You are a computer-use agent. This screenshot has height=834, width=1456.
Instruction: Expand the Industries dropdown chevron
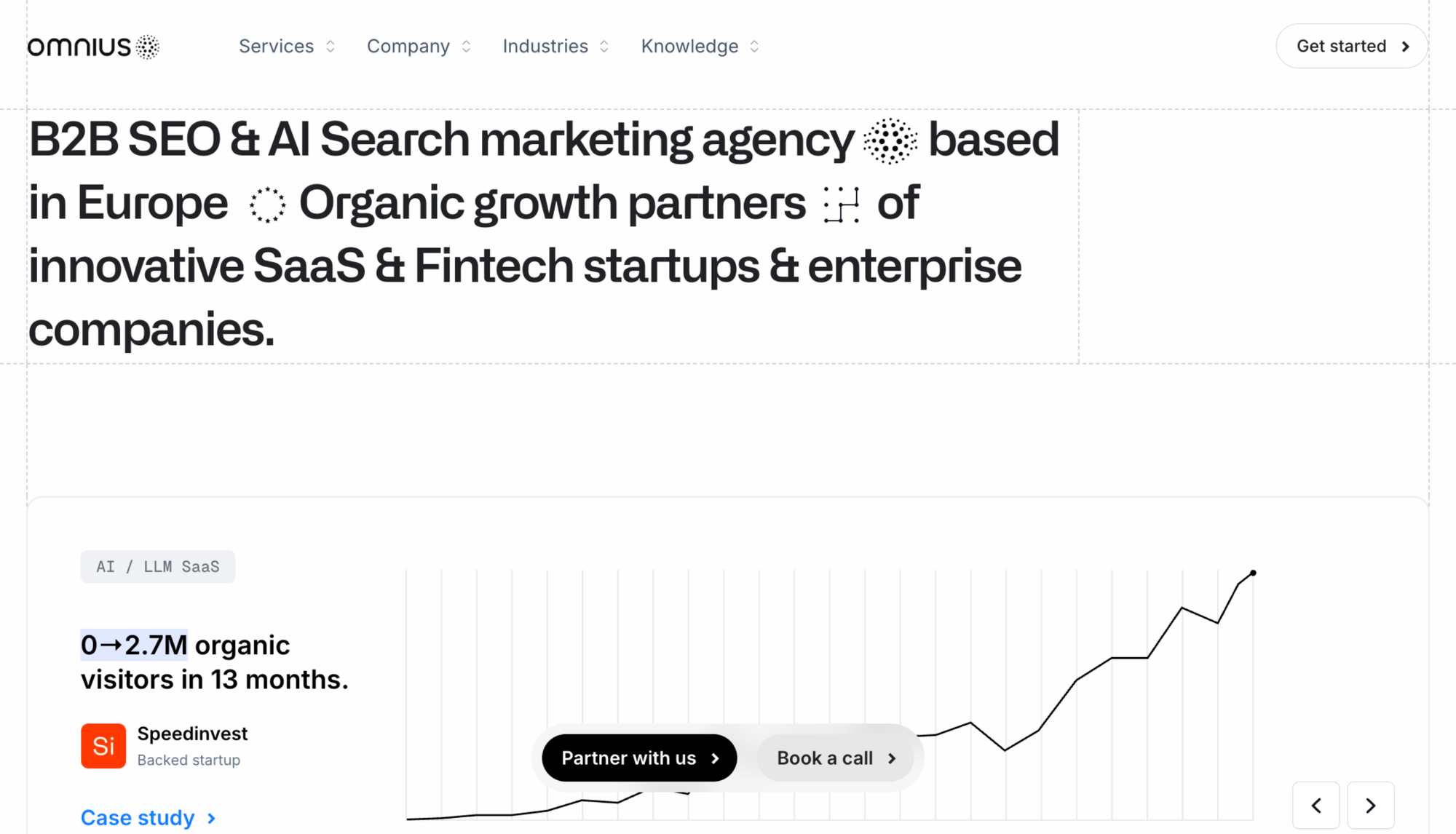point(604,47)
